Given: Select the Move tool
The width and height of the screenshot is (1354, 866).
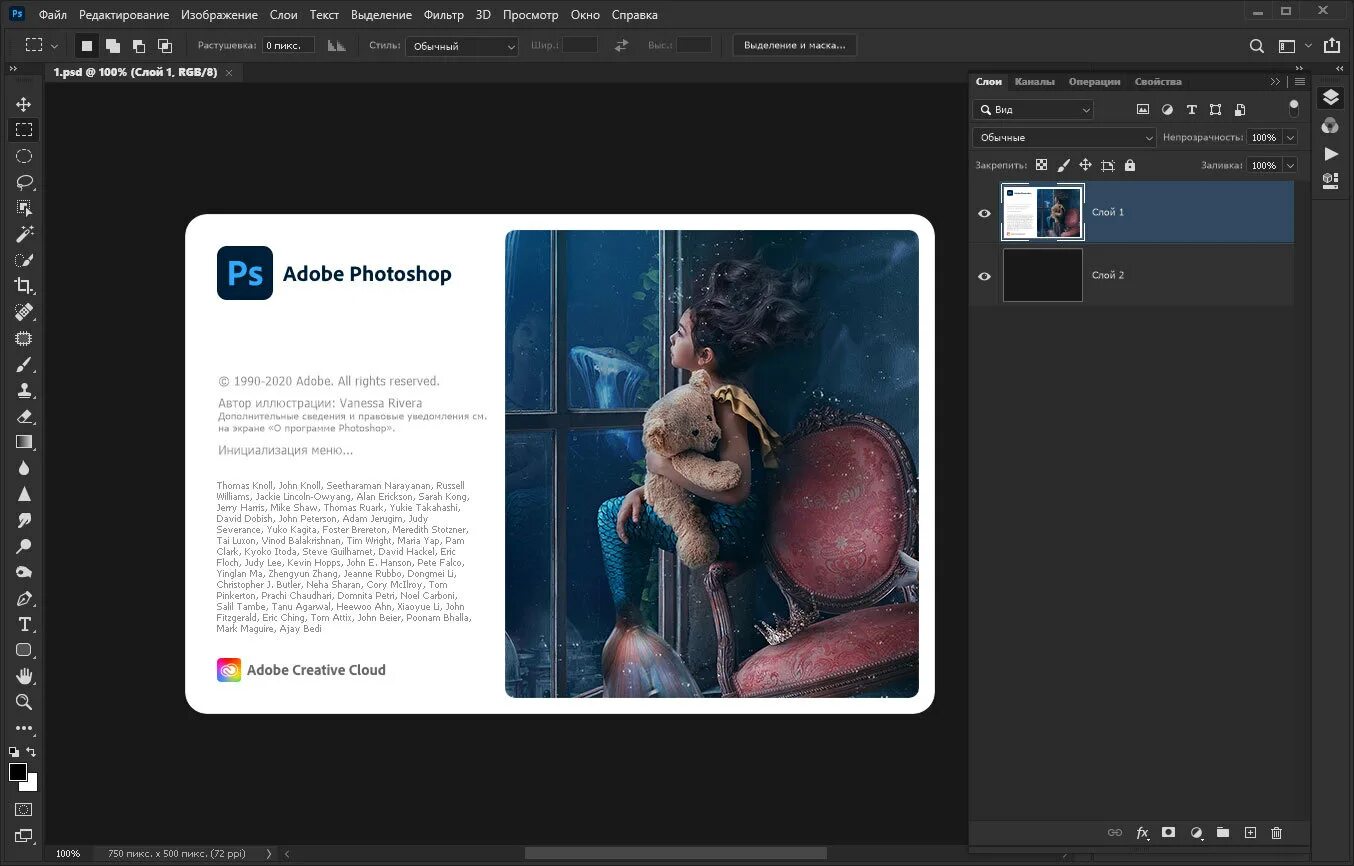Looking at the screenshot, I should [24, 104].
